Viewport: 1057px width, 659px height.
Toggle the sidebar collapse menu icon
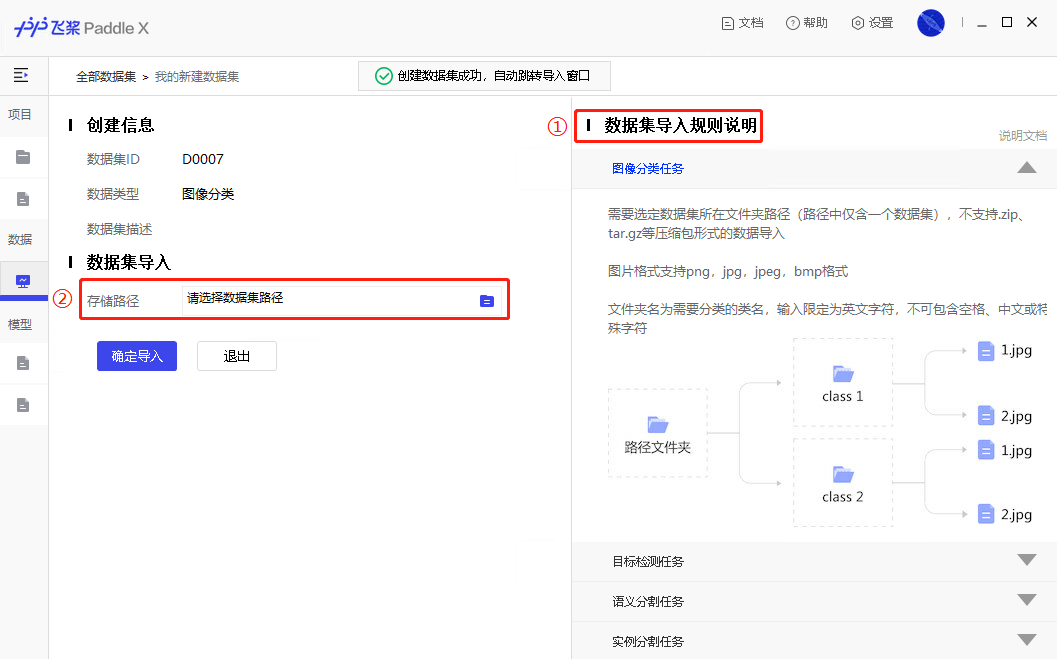coord(21,75)
